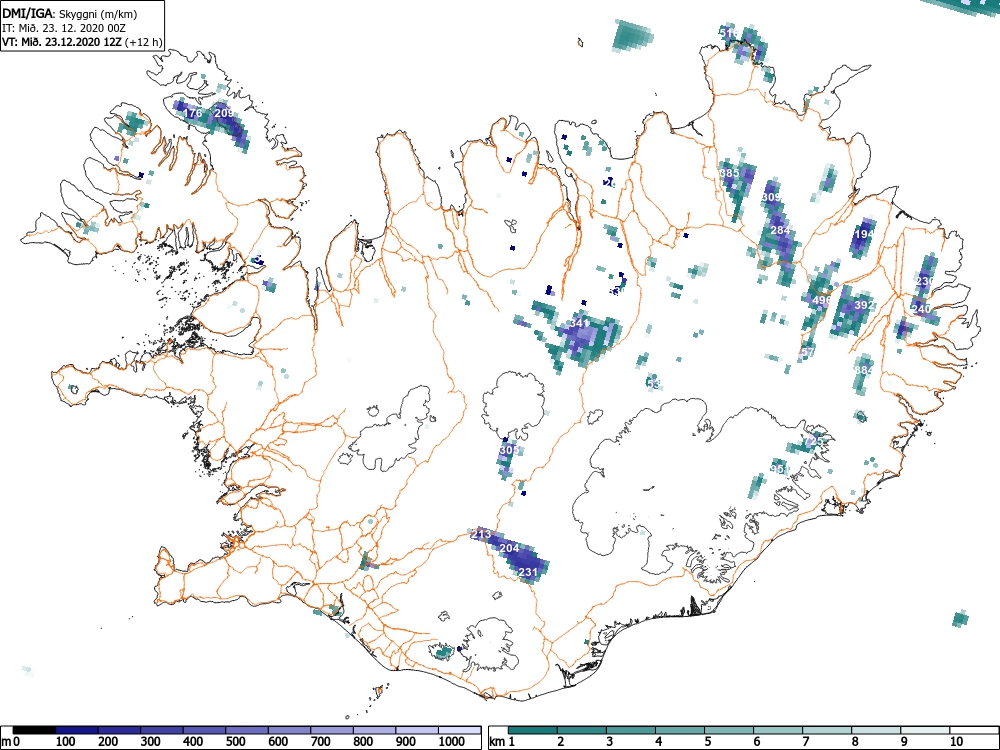Click the visibility value '284' on the map
Screen dimensions: 1000x750
(781, 230)
